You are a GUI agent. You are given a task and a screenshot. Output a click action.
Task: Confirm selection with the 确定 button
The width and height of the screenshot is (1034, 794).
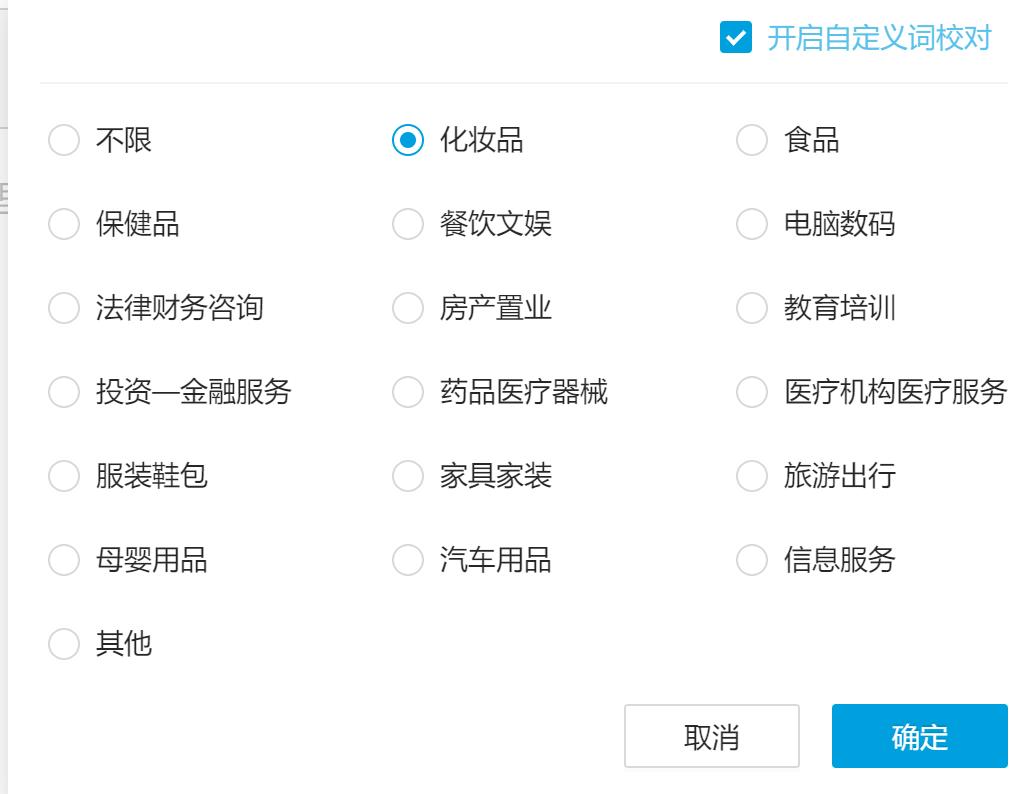pos(920,736)
